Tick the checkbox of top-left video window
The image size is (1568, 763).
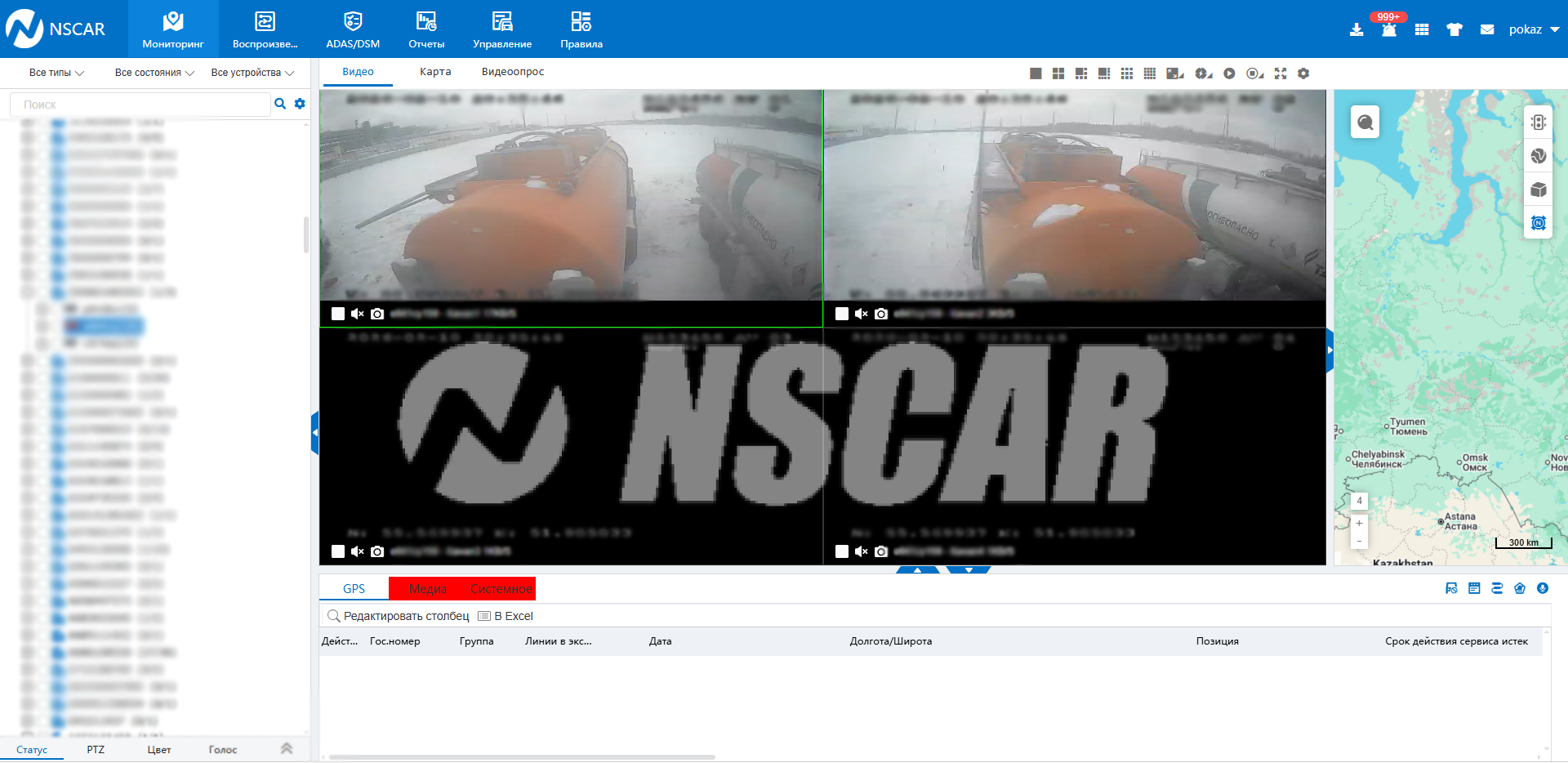[x=338, y=314]
